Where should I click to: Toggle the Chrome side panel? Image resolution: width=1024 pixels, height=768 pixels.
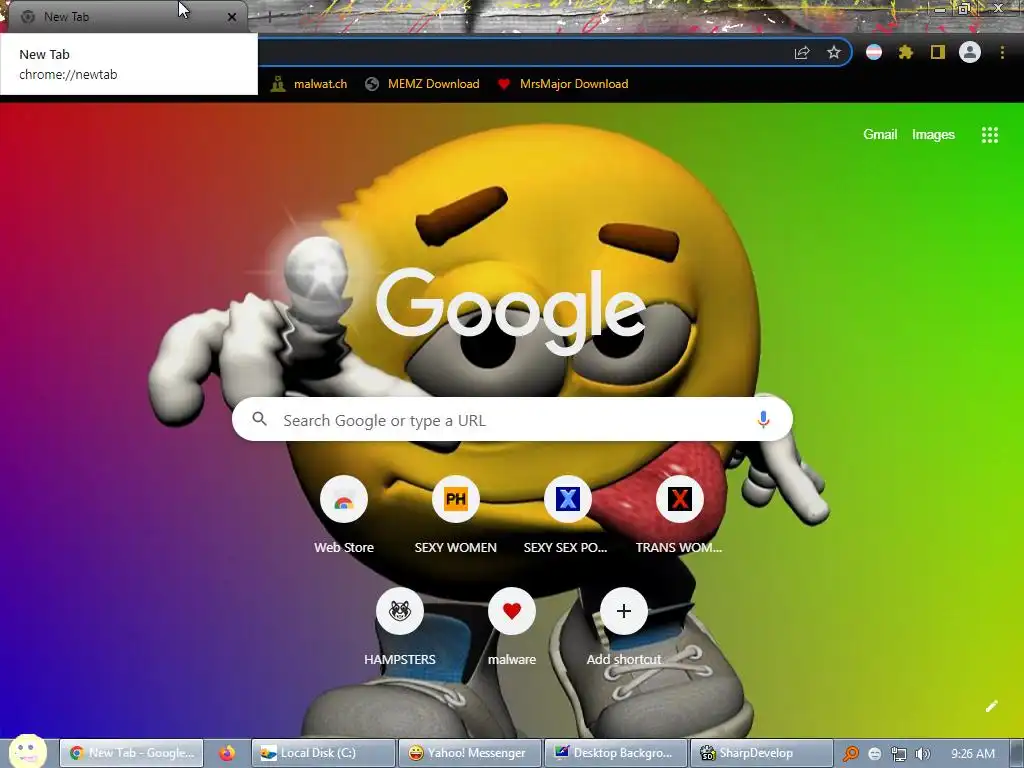pyautogui.click(x=938, y=52)
